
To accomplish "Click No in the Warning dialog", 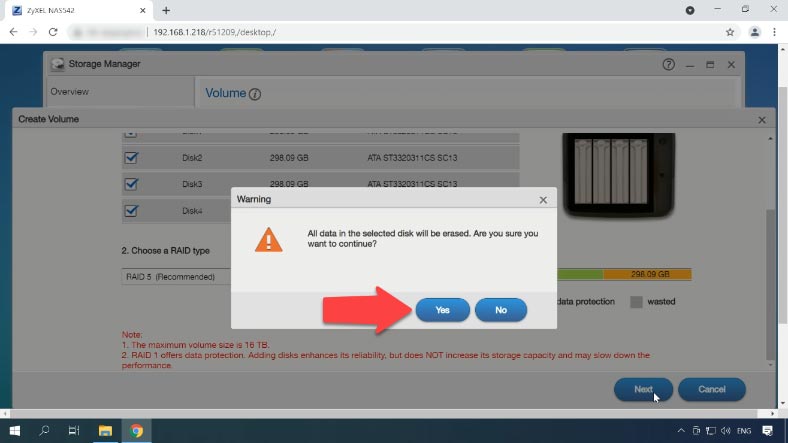I will [501, 310].
